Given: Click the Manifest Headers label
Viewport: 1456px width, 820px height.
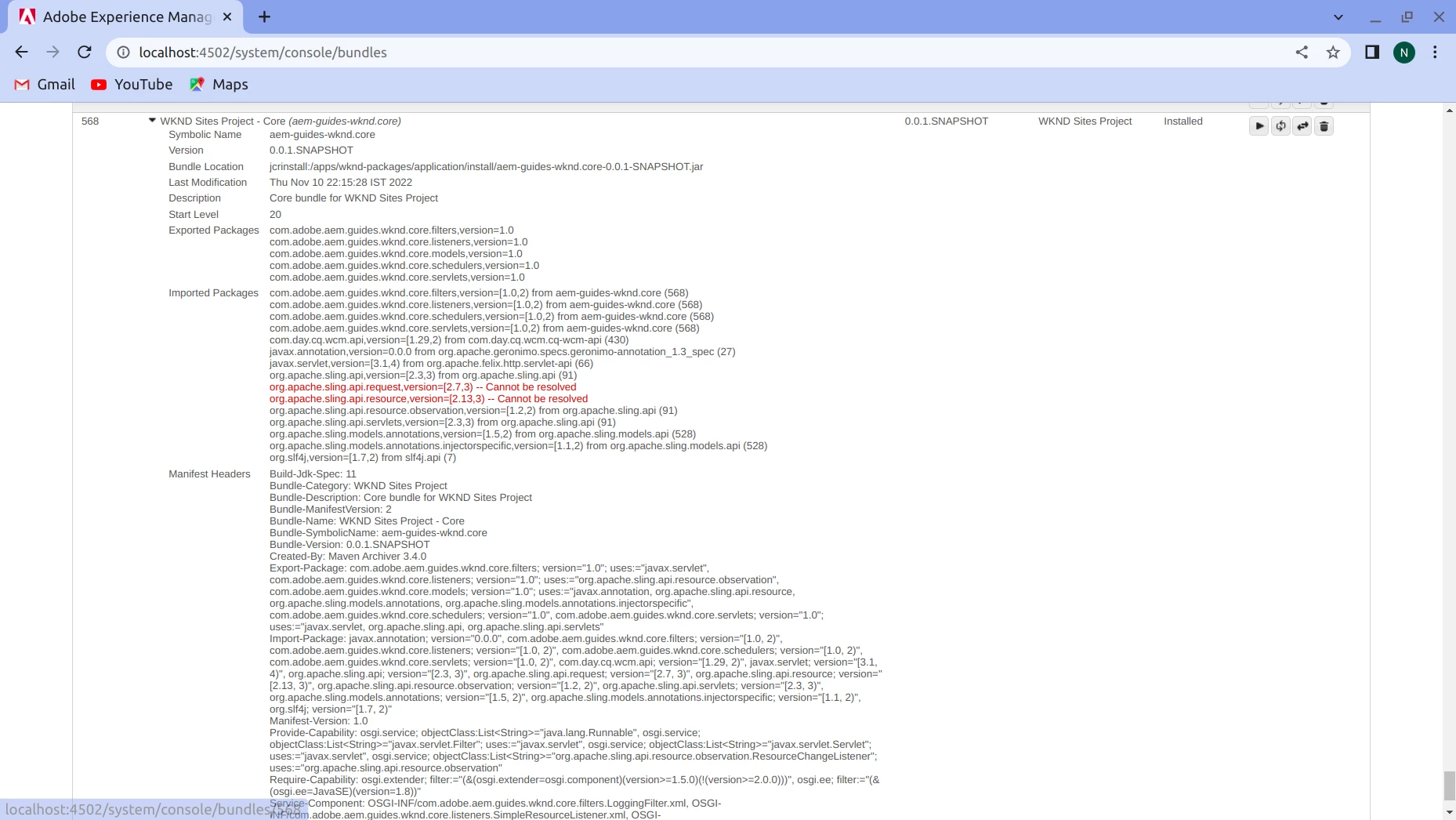Looking at the screenshot, I should [209, 474].
